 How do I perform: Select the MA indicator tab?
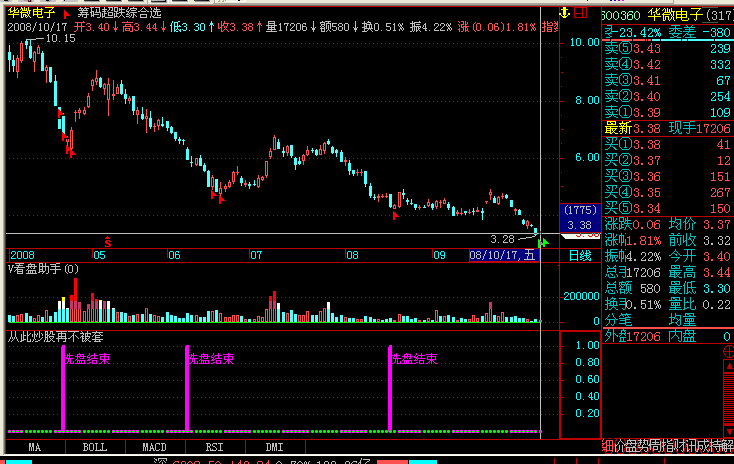(x=35, y=447)
